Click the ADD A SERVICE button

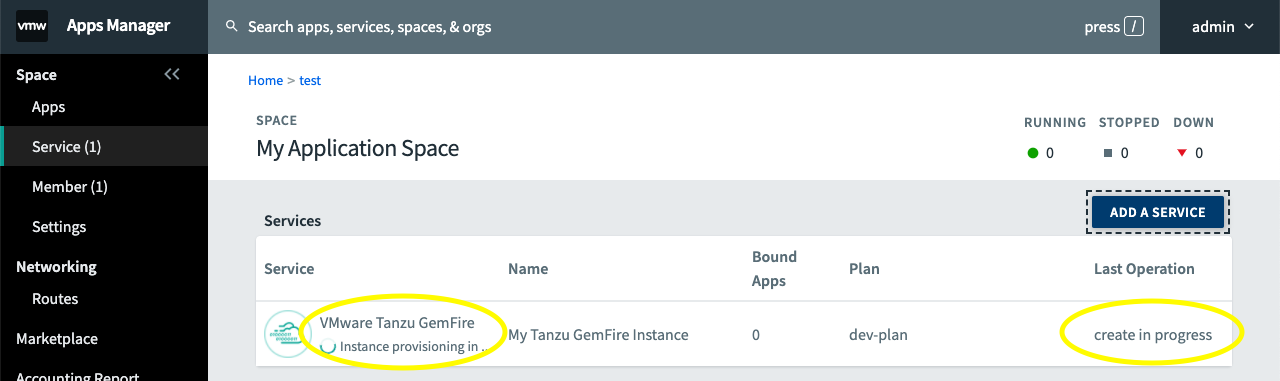click(x=1157, y=212)
